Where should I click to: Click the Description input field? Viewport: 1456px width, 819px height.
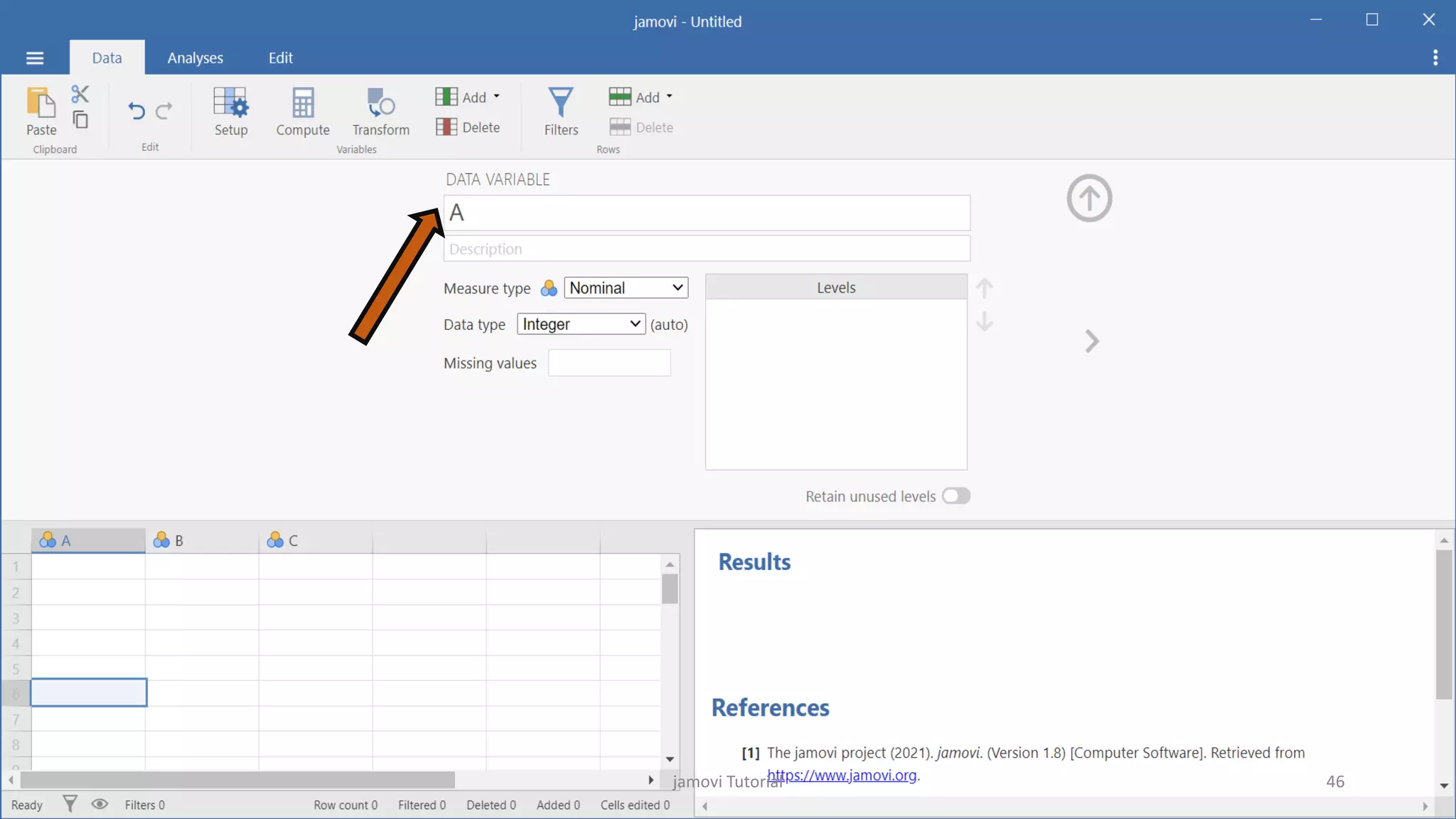tap(706, 249)
